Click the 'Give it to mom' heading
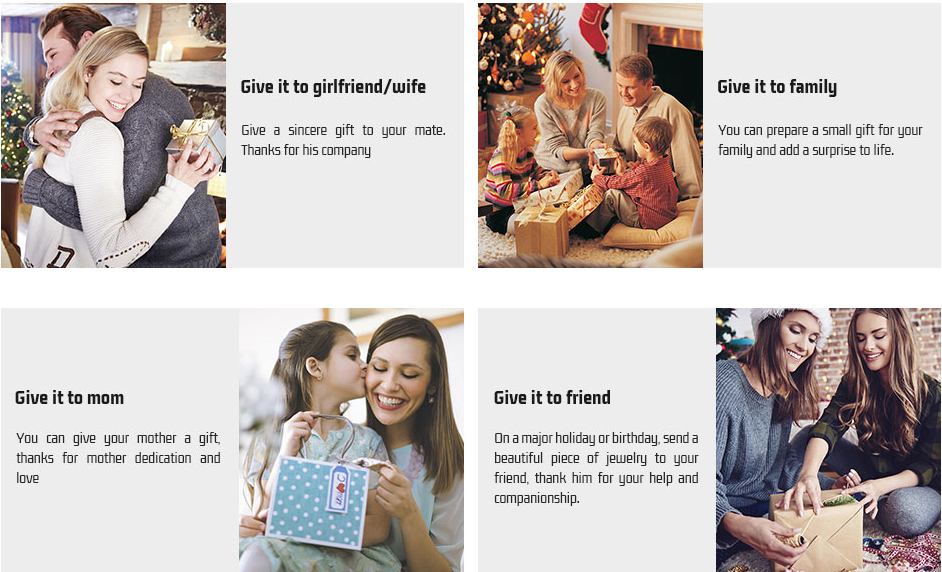 pos(70,398)
